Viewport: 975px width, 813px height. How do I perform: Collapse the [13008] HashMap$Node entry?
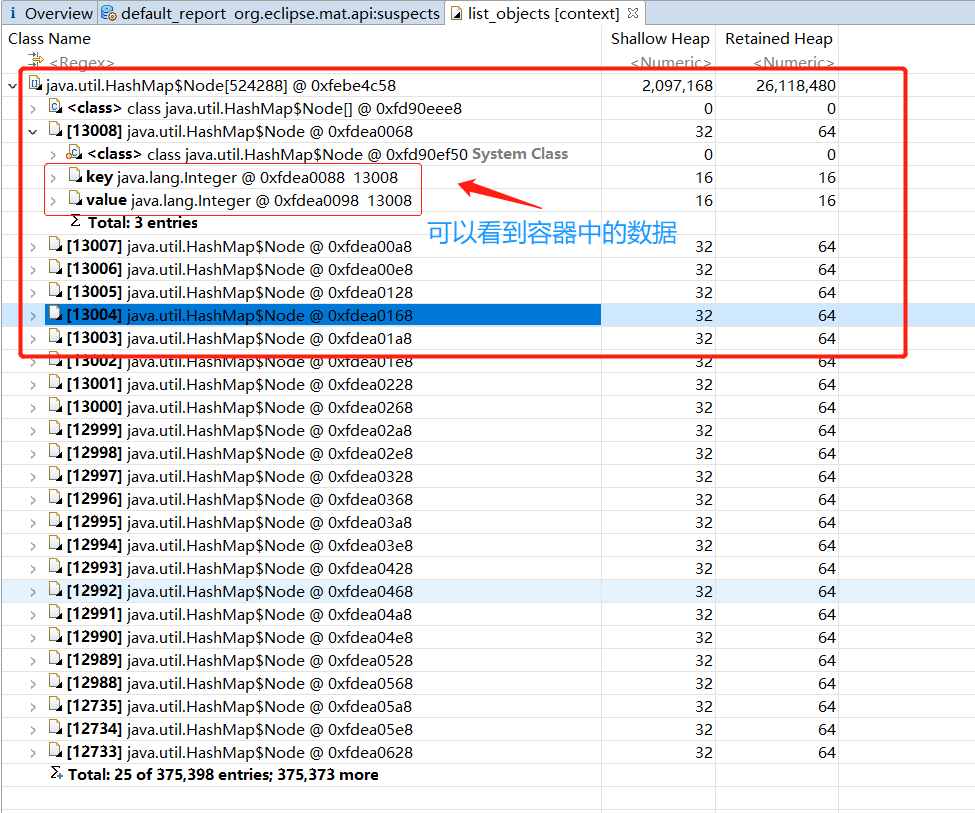(32, 132)
